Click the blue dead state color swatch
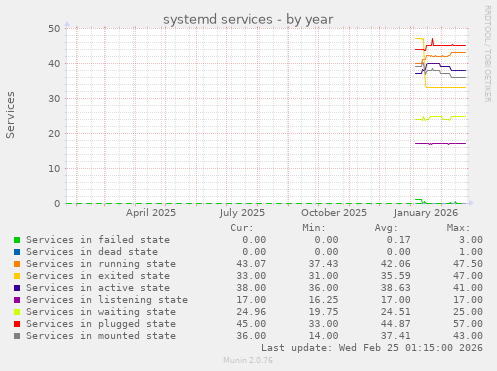 (17, 252)
